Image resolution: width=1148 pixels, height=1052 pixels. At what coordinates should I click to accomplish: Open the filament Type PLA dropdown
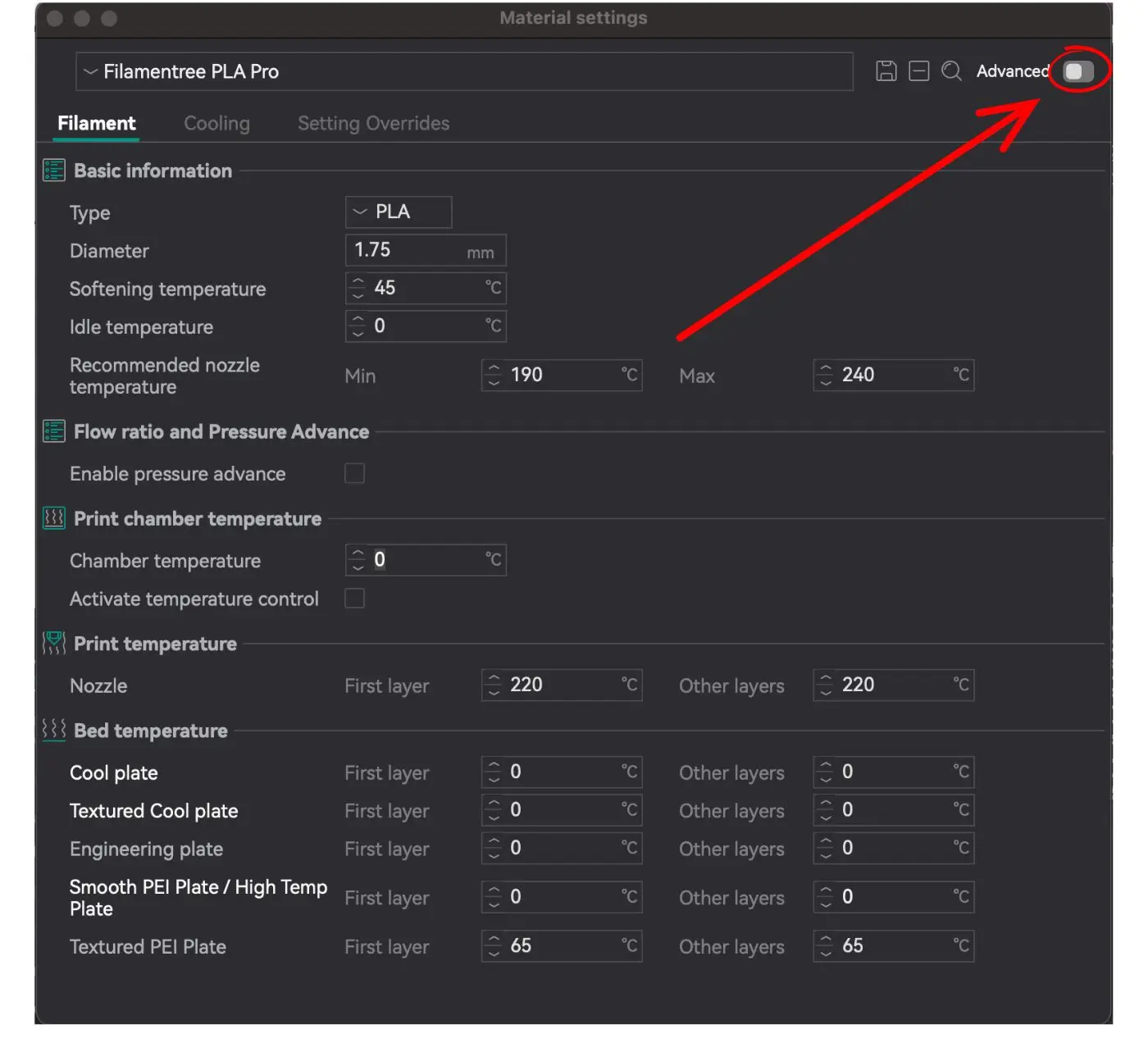[399, 212]
